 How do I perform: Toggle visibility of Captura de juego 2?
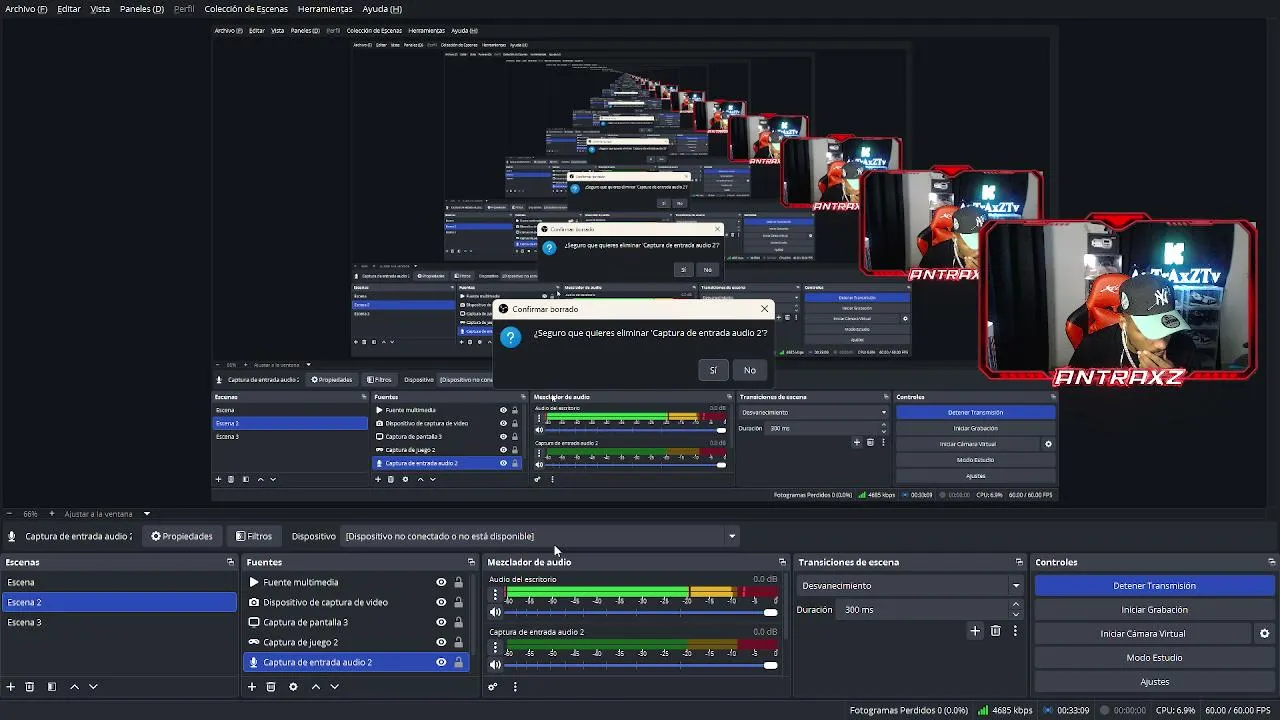coord(441,642)
